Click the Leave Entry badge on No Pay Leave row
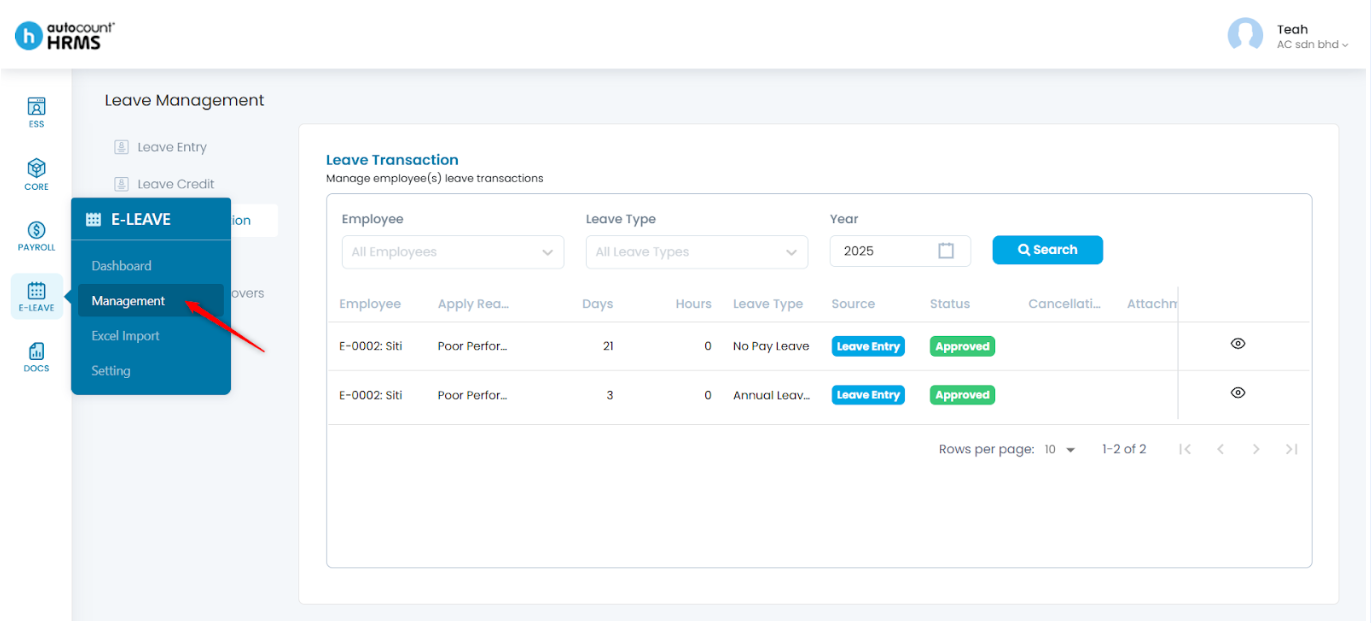This screenshot has height=623, width=1371. [868, 347]
